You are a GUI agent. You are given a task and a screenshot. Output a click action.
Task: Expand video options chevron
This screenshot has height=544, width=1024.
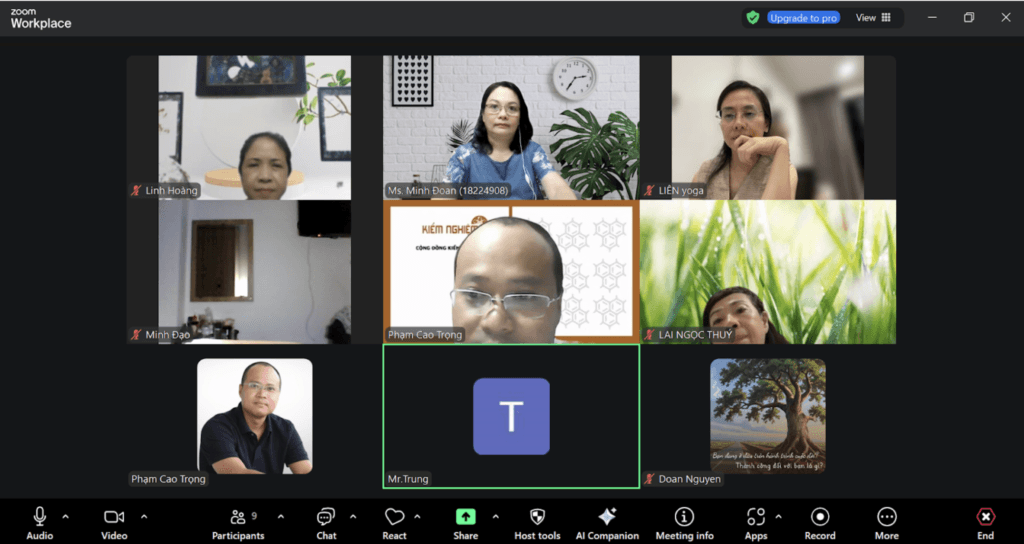(143, 517)
